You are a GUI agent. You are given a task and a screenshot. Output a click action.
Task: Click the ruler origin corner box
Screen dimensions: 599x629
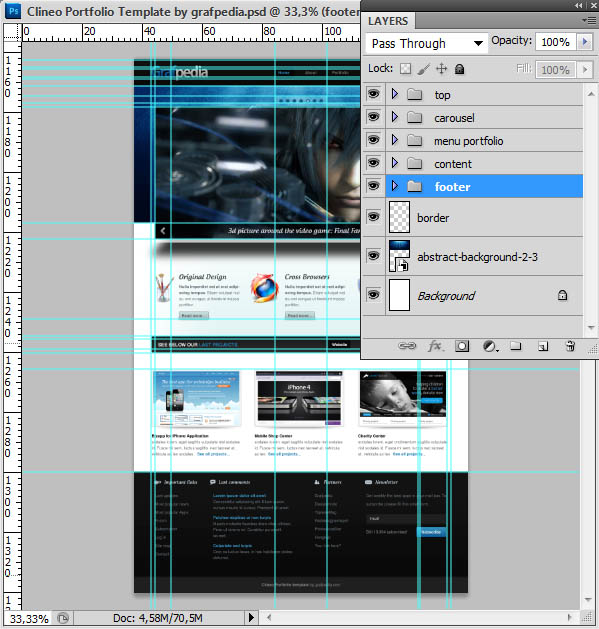click(x=12, y=32)
